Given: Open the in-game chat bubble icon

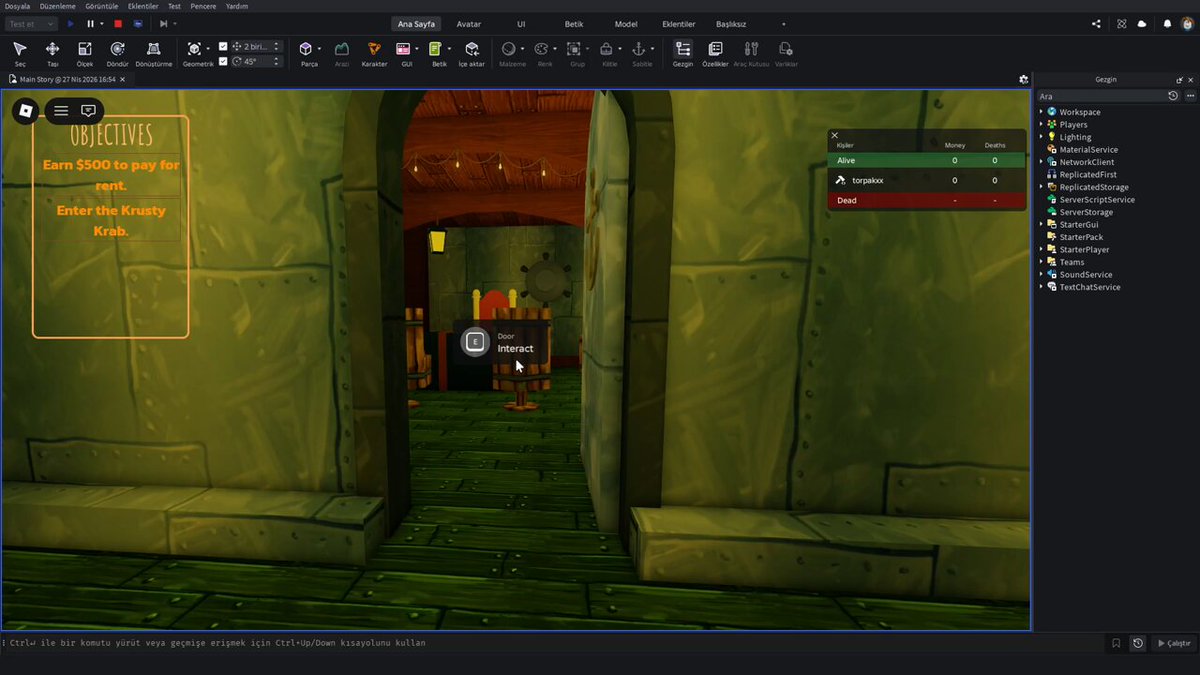Looking at the screenshot, I should 88,111.
